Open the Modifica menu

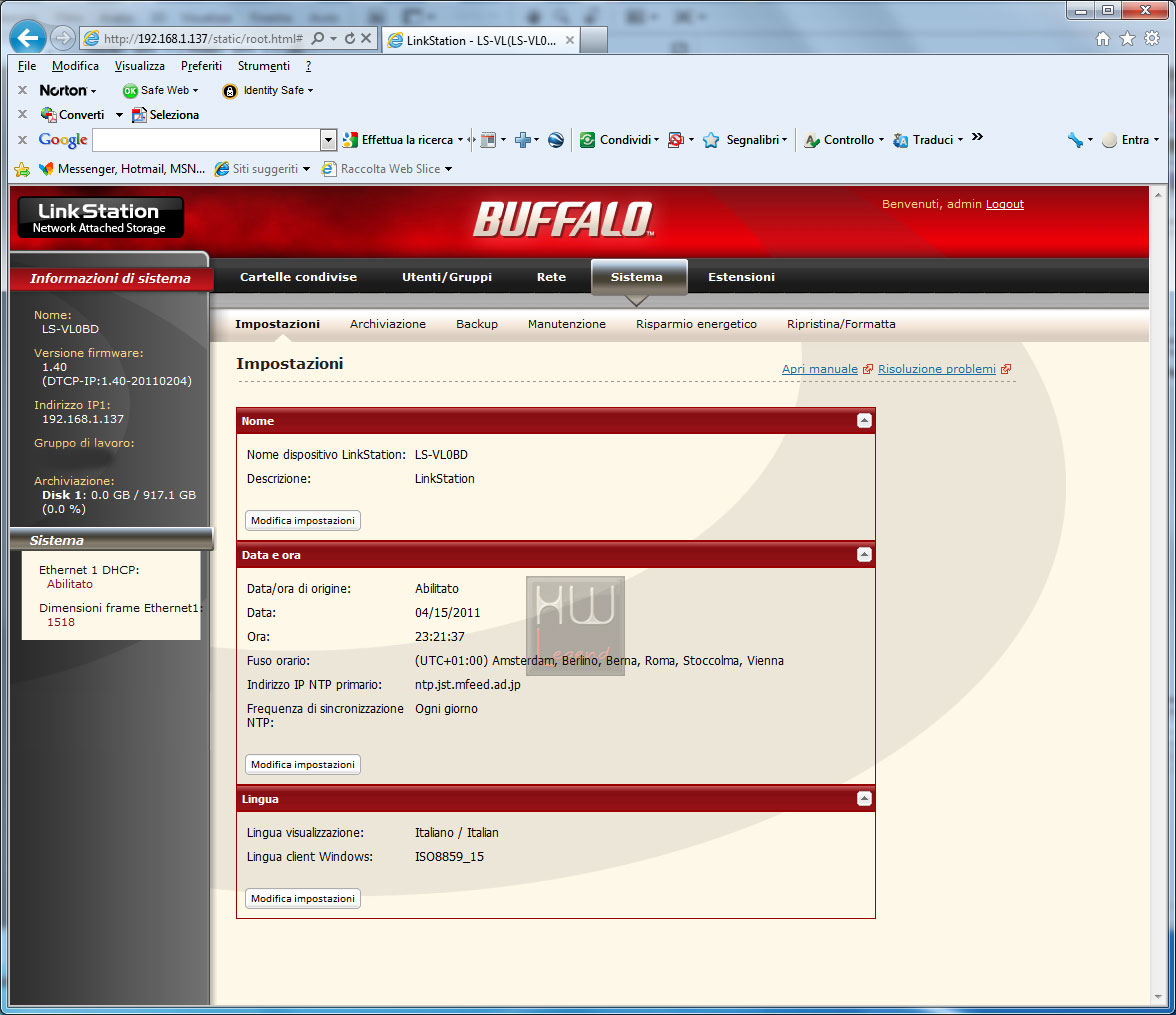point(75,66)
